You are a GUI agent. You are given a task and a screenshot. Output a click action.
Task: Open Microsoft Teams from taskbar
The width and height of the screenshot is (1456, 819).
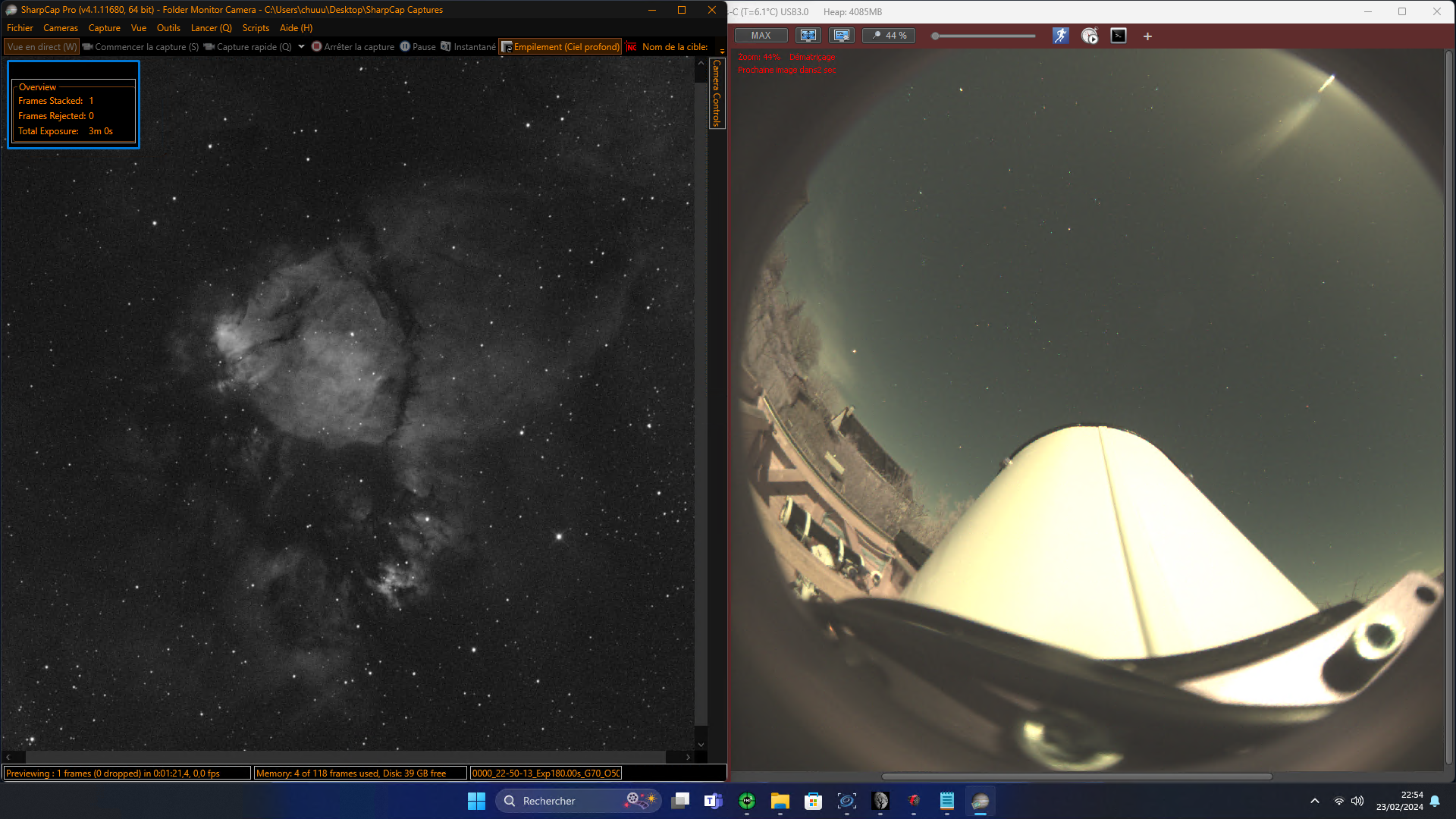click(x=714, y=801)
